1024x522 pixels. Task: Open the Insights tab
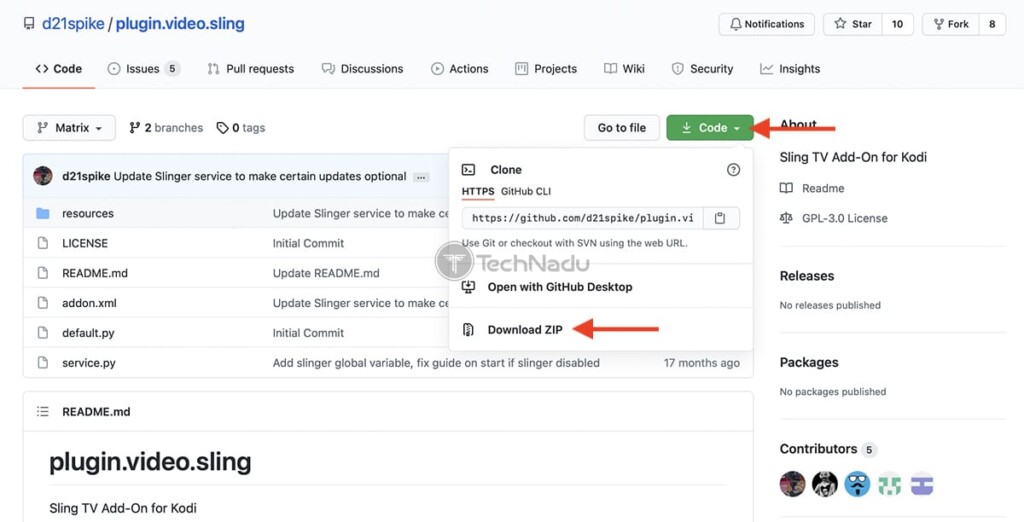pos(790,69)
